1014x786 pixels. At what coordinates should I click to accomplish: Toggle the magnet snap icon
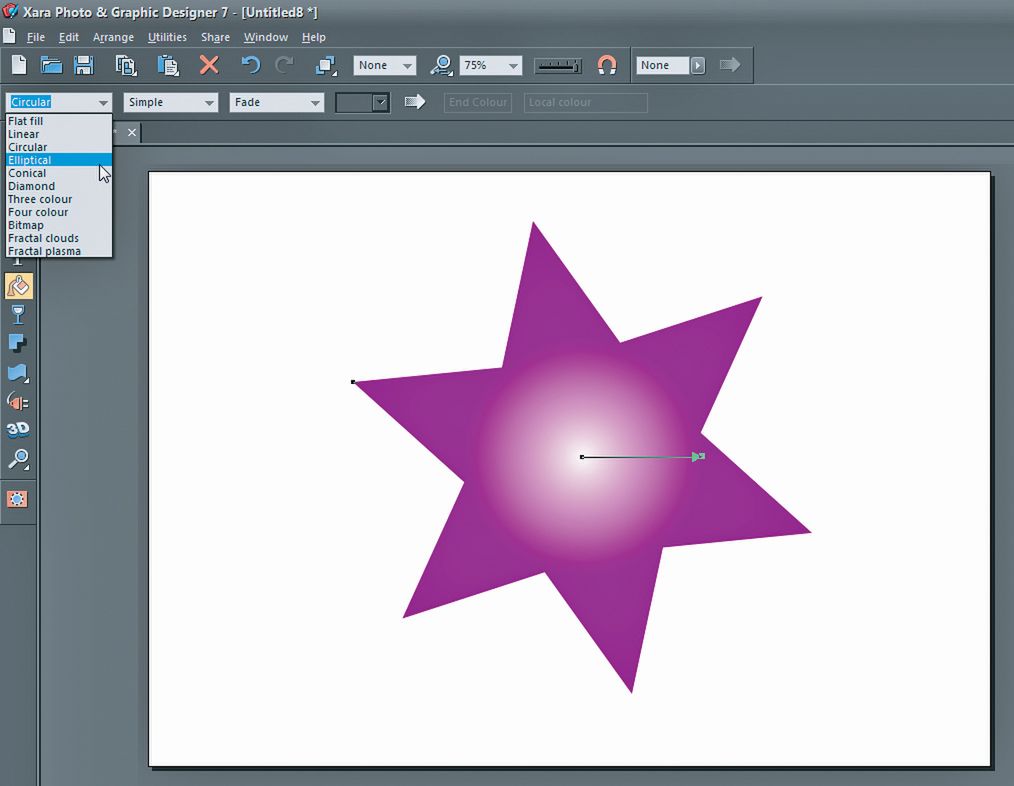pos(607,65)
